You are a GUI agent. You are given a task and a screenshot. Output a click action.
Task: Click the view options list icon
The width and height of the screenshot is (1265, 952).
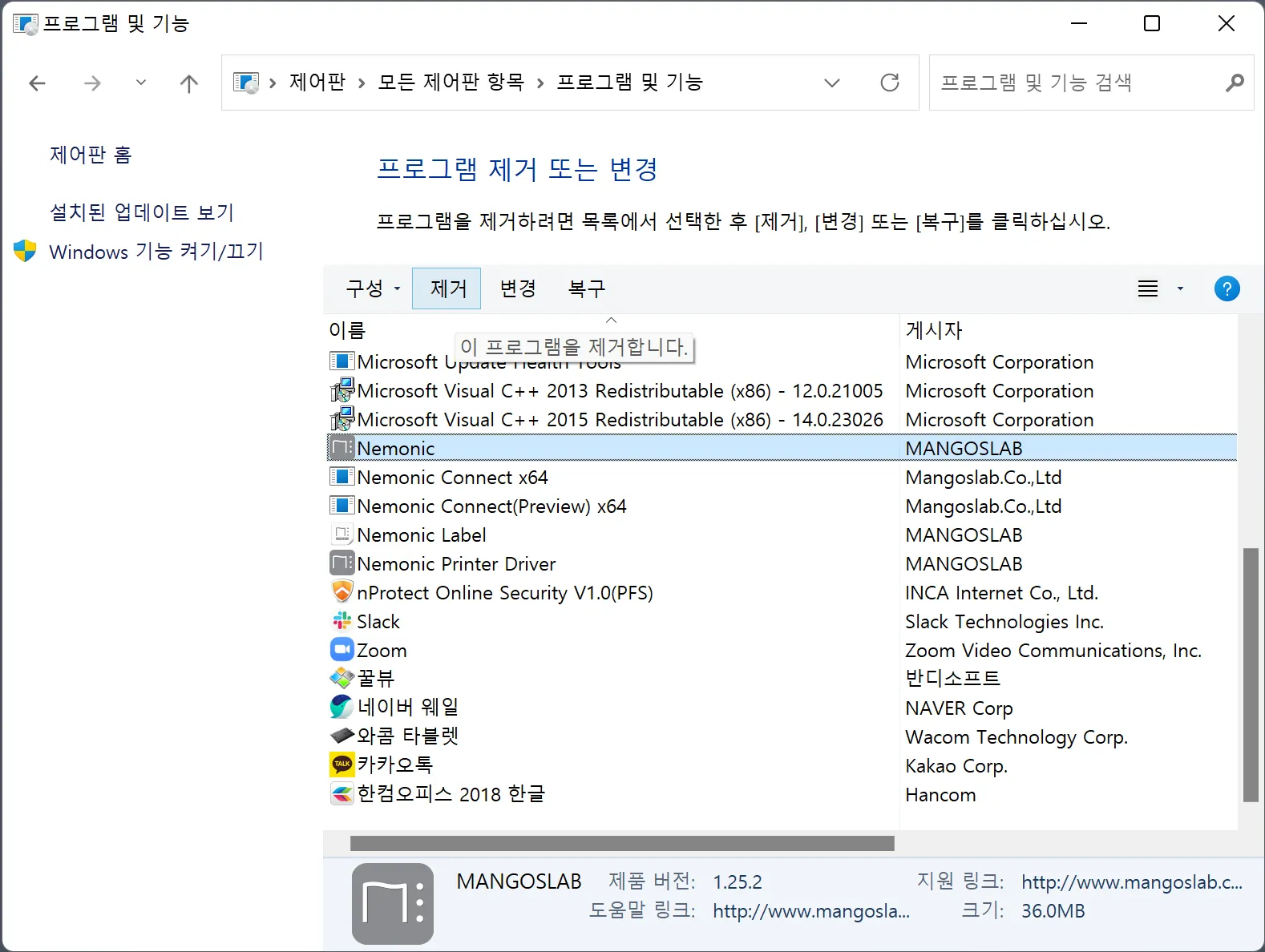[x=1148, y=288]
